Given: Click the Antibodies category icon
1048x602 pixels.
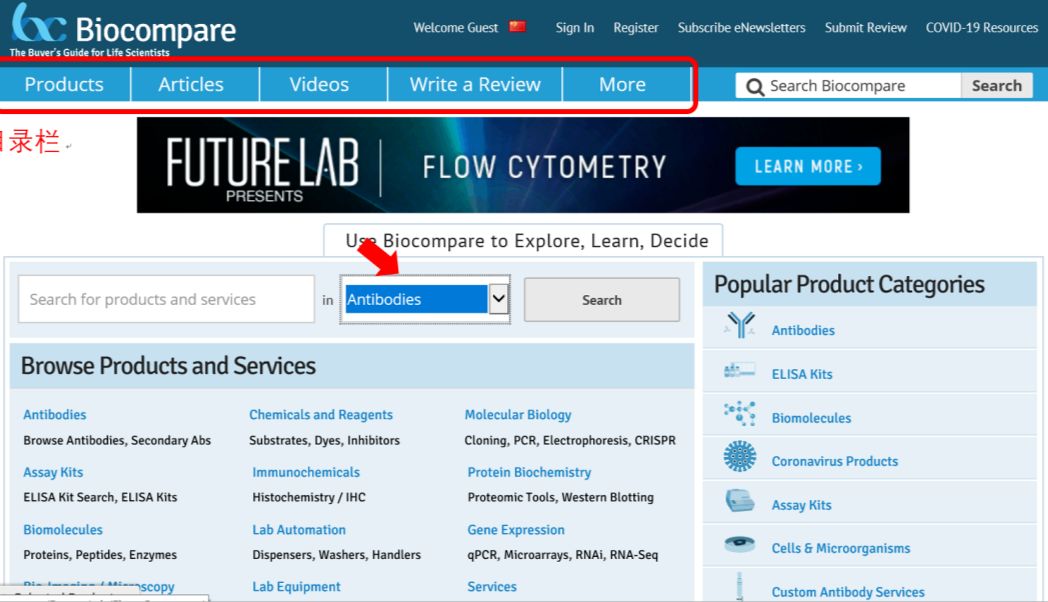Looking at the screenshot, I should coord(740,326).
